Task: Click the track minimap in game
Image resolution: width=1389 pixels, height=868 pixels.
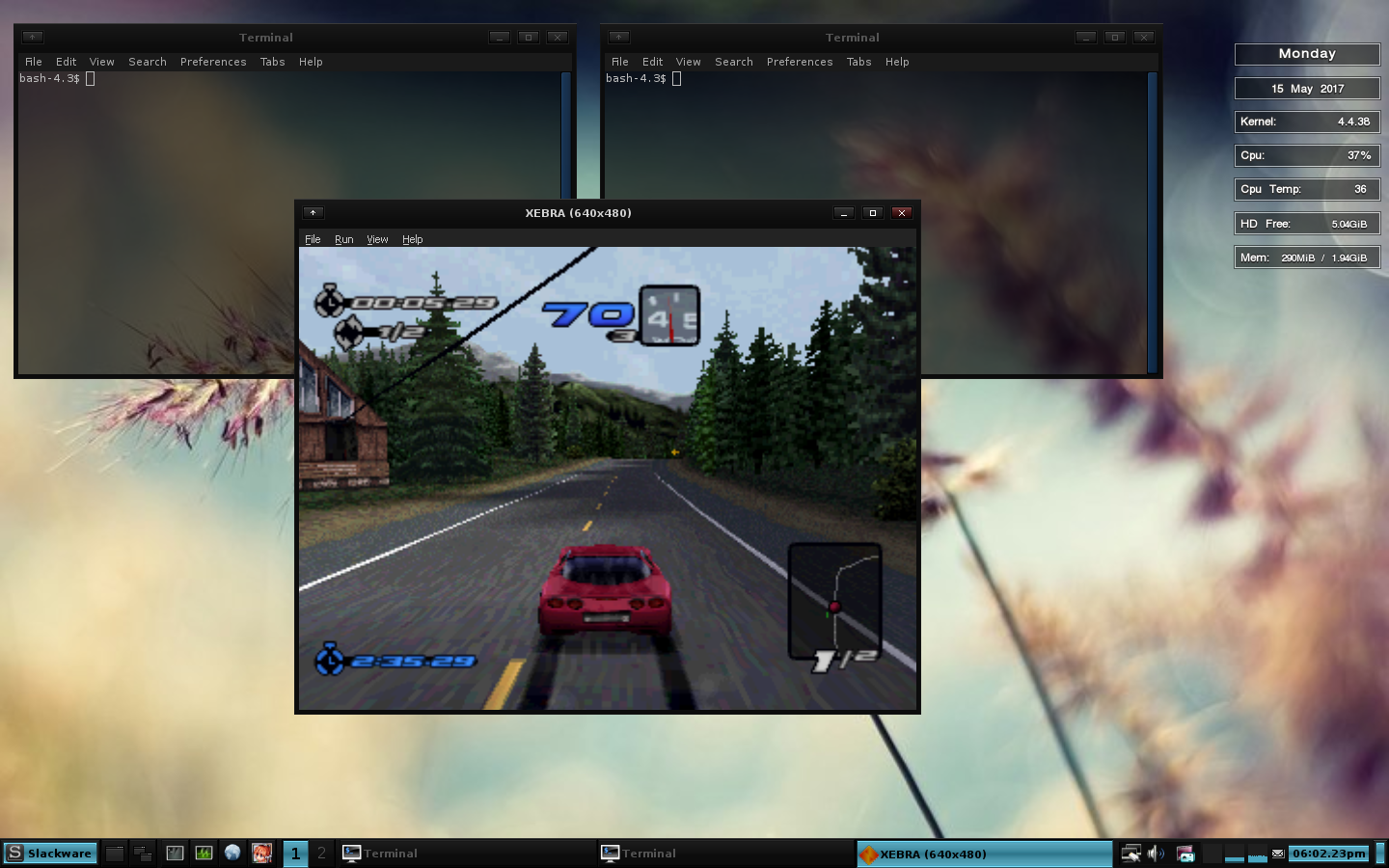Action: pyautogui.click(x=834, y=601)
